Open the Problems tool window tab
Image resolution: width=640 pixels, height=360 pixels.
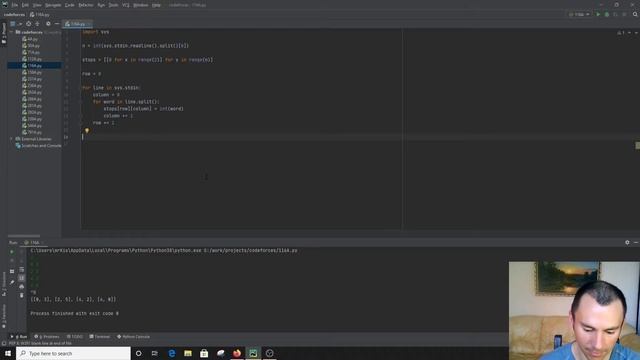click(x=47, y=337)
